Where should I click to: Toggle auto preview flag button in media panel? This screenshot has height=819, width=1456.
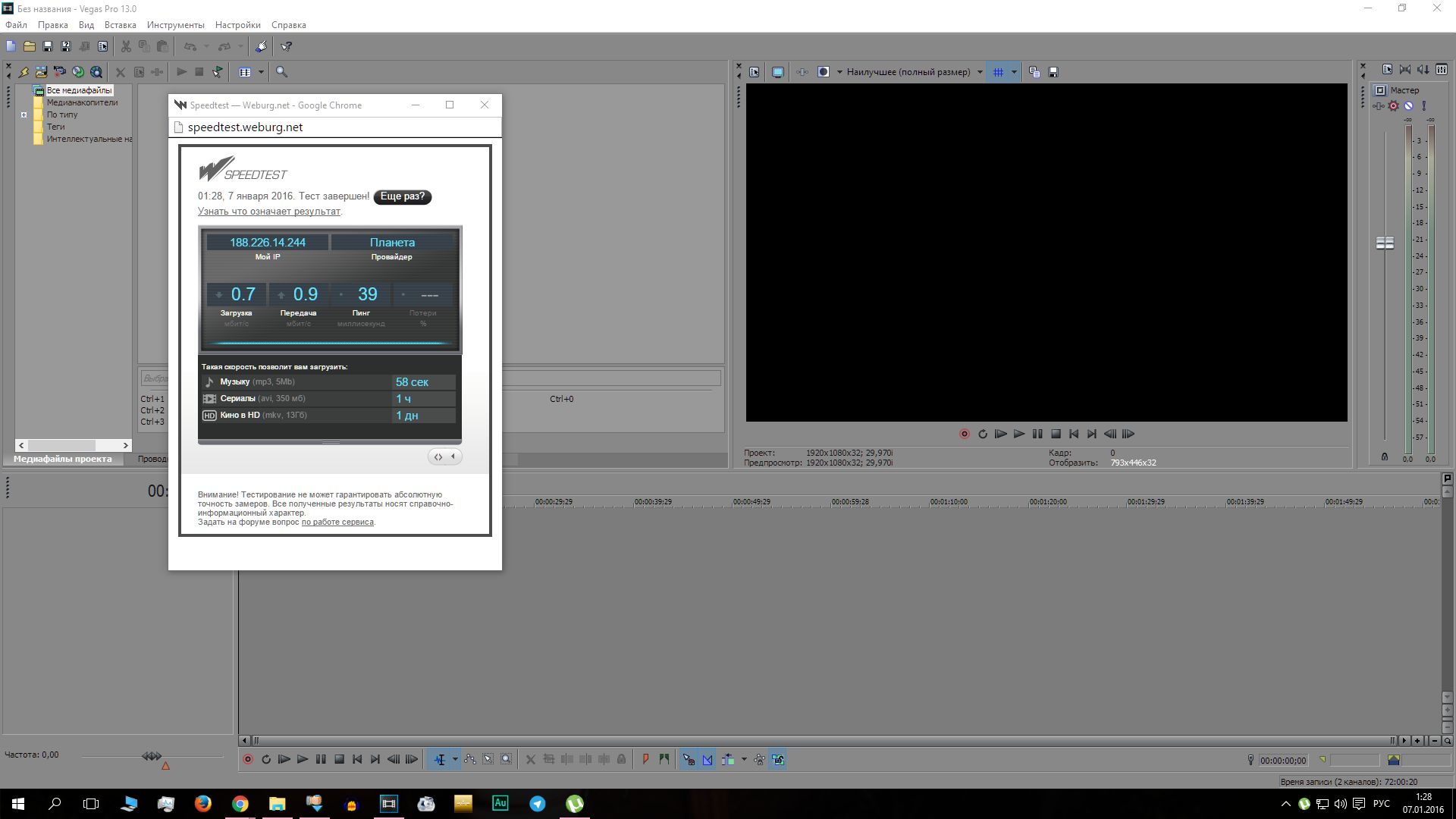click(x=218, y=72)
